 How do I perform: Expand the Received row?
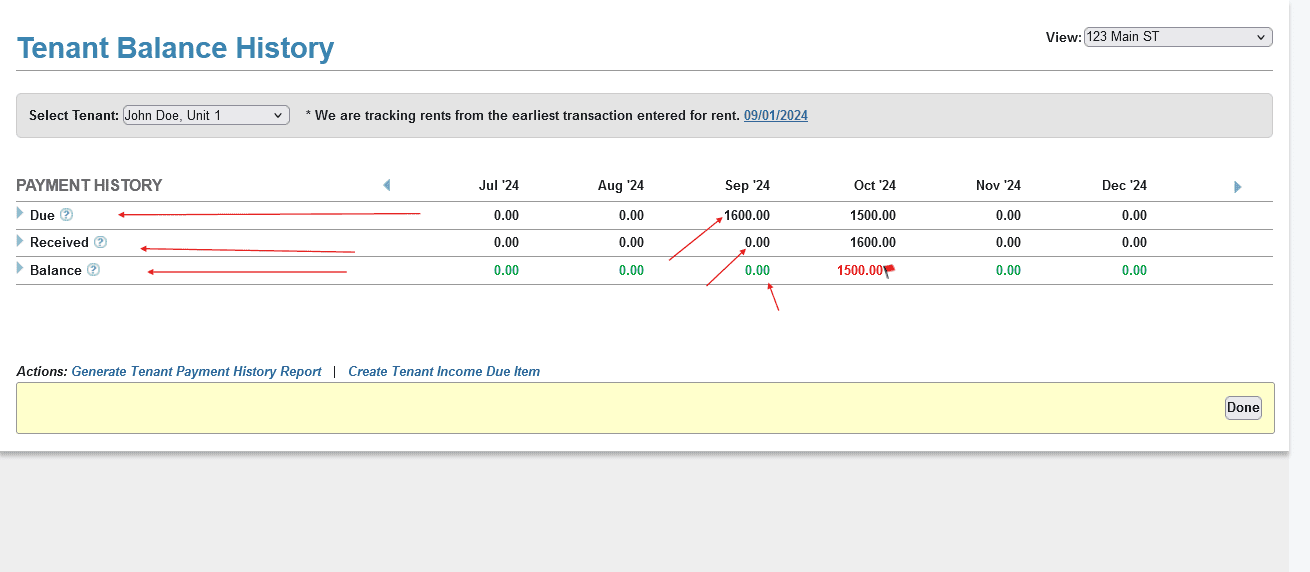coord(20,241)
